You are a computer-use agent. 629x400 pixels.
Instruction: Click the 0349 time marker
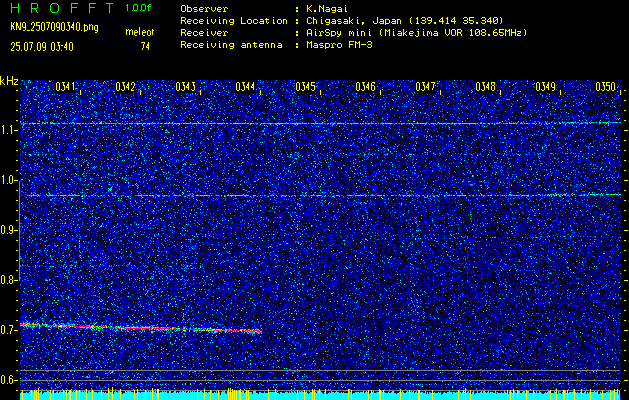545,87
